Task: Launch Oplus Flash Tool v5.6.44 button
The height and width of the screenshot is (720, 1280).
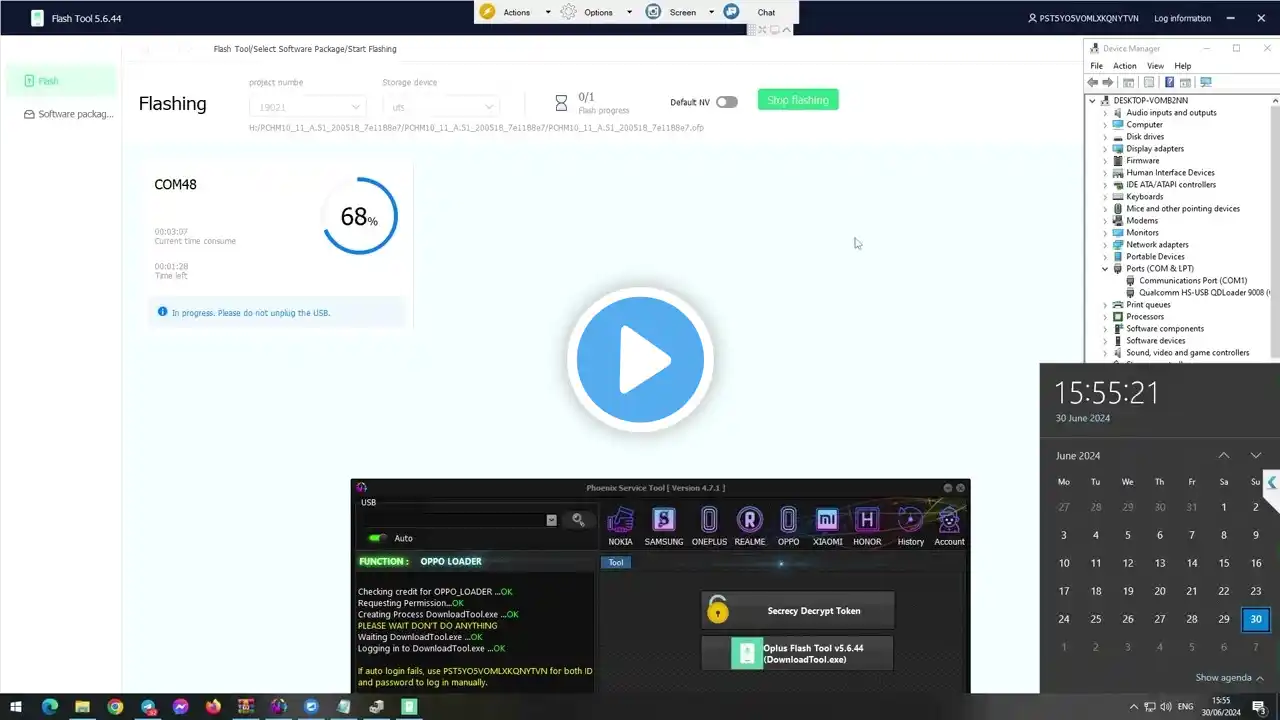Action: (798, 654)
